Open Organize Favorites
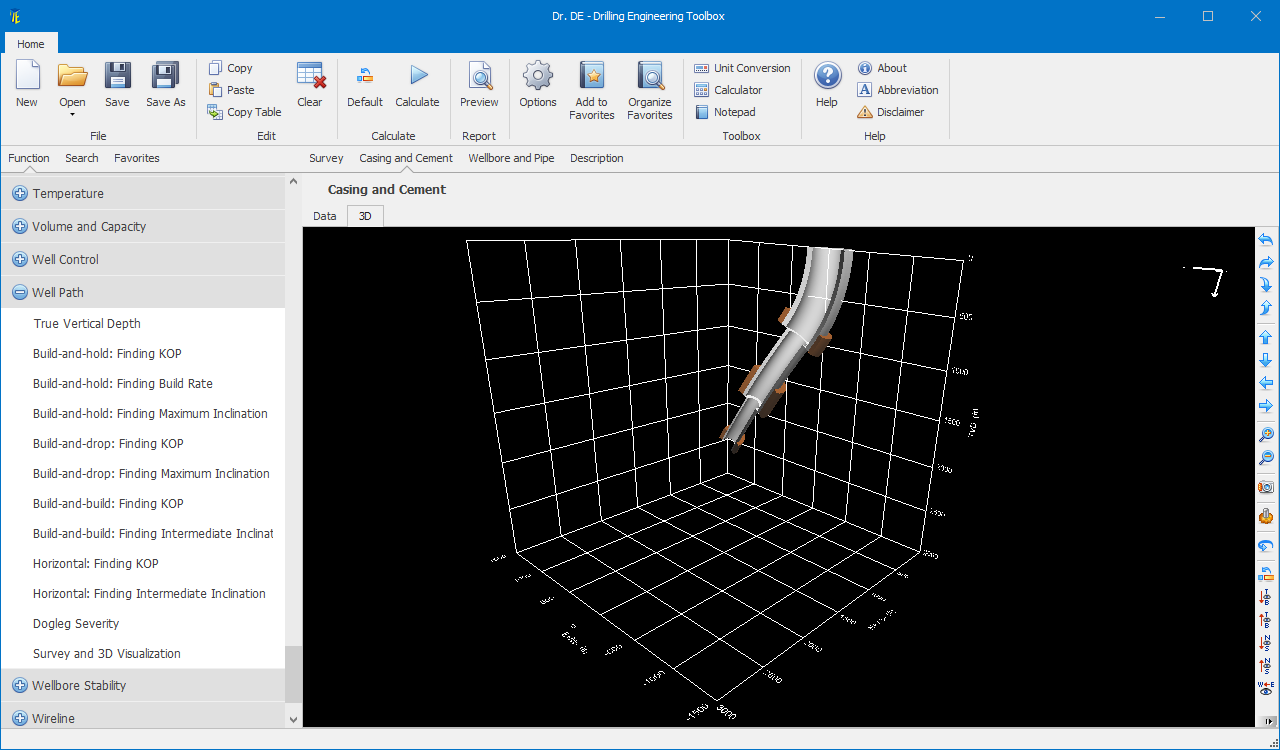This screenshot has width=1280, height=750. (x=650, y=77)
